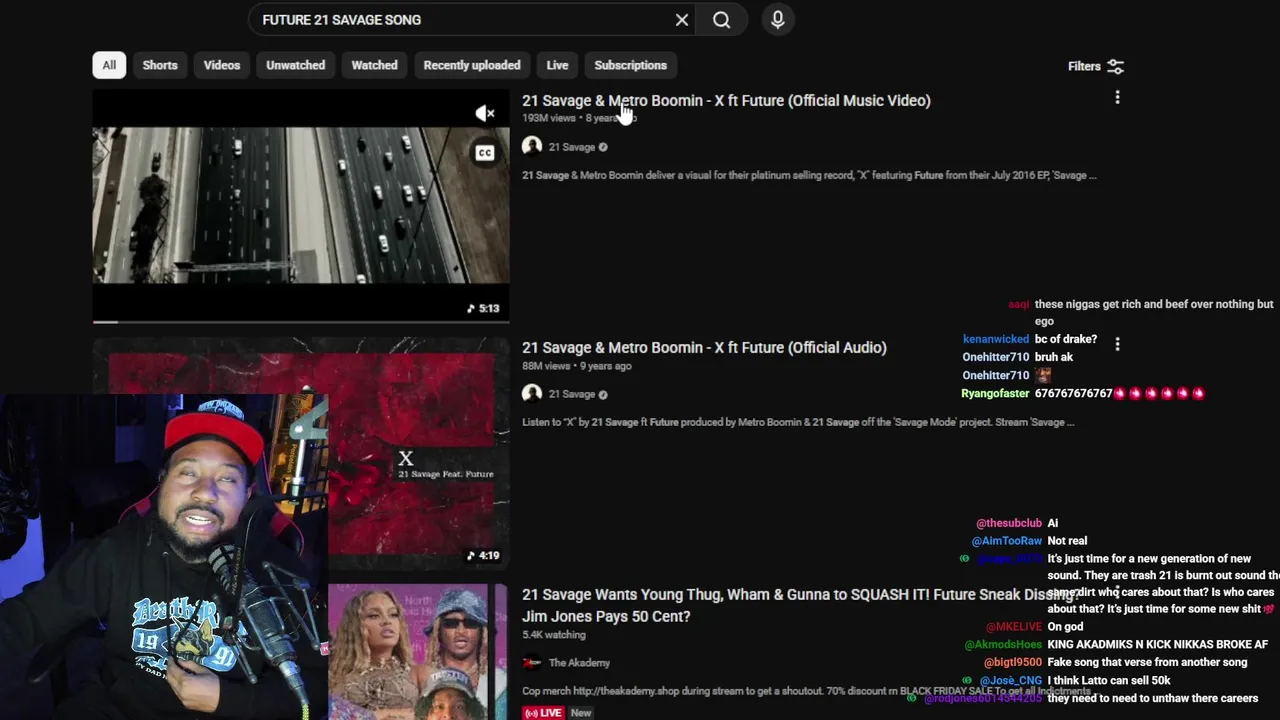The height and width of the screenshot is (720, 1280).
Task: Open 21 Savage channel name under Official Audio
Action: pos(571,394)
